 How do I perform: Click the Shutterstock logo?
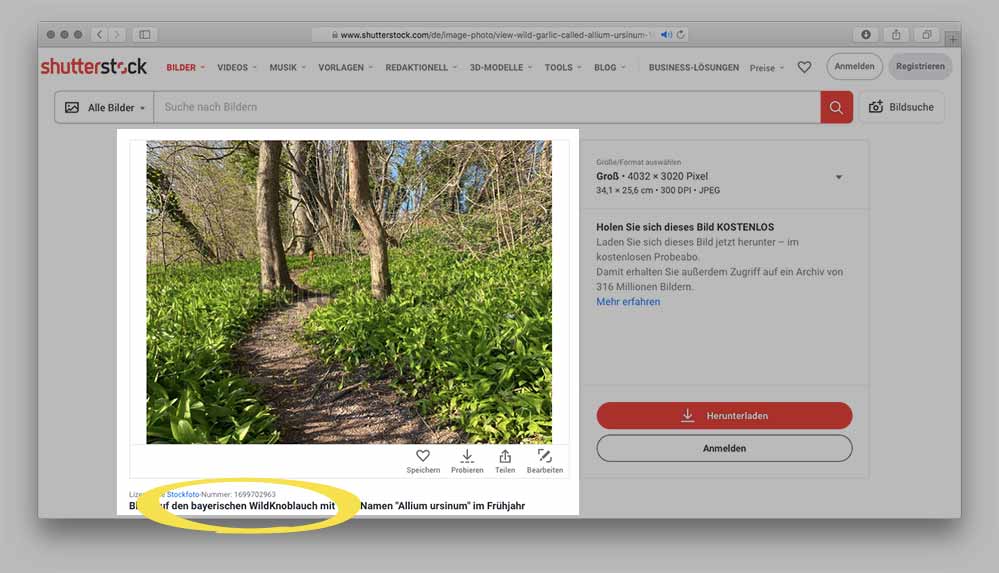(93, 67)
